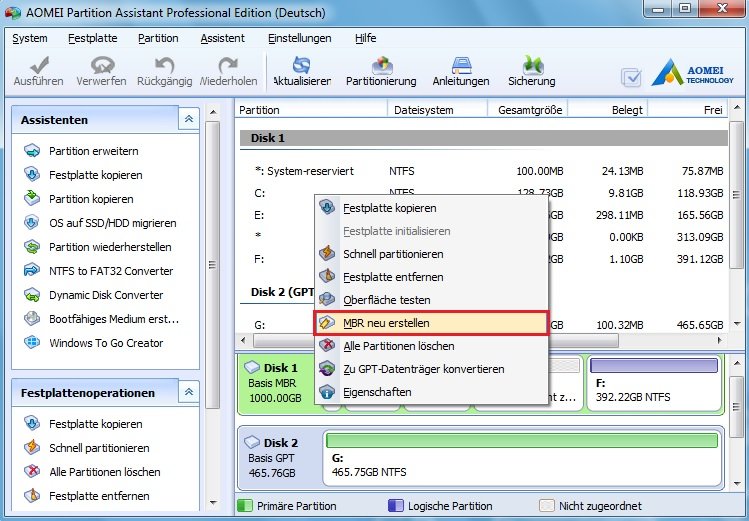749x521 pixels.
Task: Open Eigenschaften from context menu
Action: 431,392
